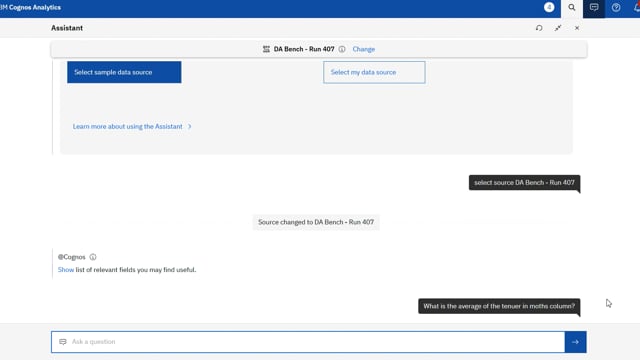Close the Assistant panel
The width and height of the screenshot is (640, 360).
(x=577, y=28)
